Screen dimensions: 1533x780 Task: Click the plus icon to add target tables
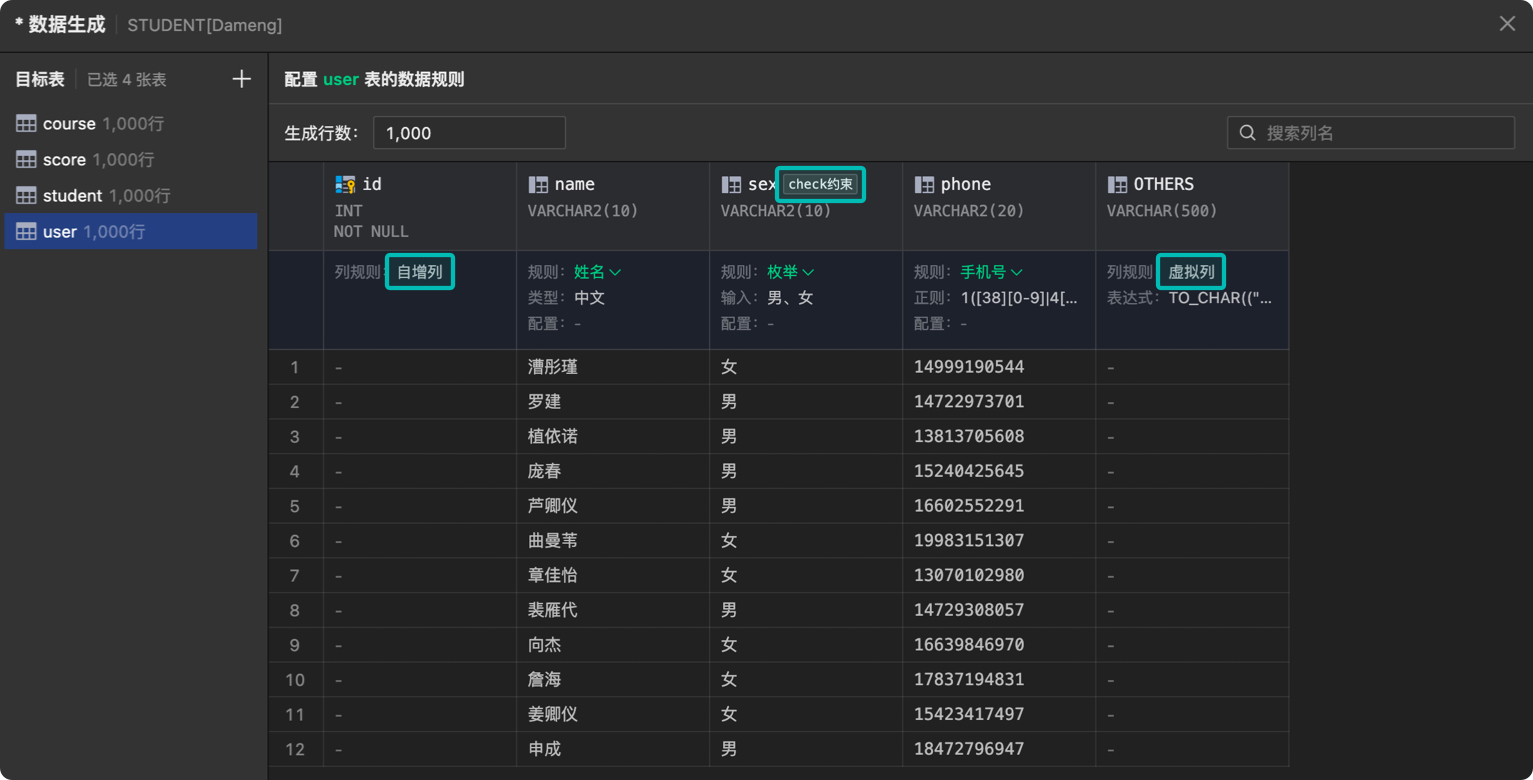click(x=241, y=79)
